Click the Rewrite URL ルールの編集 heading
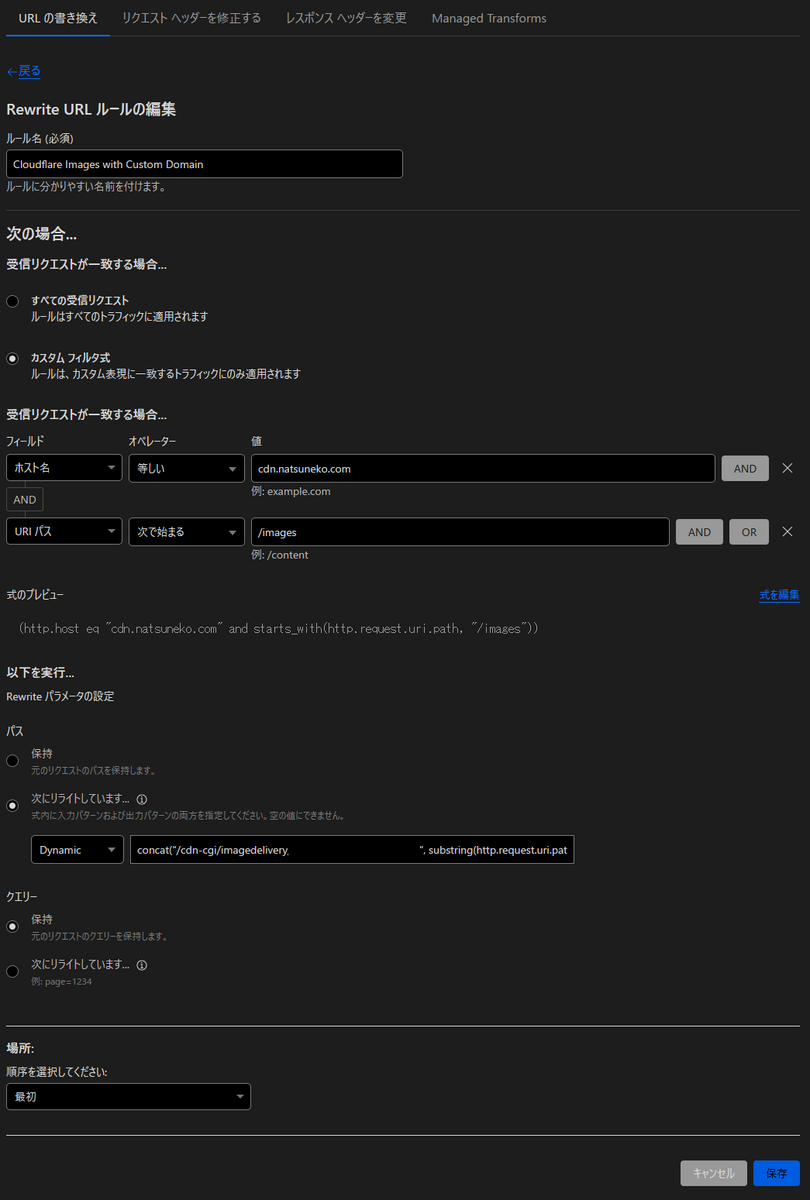This screenshot has height=1200, width=810. coord(91,109)
